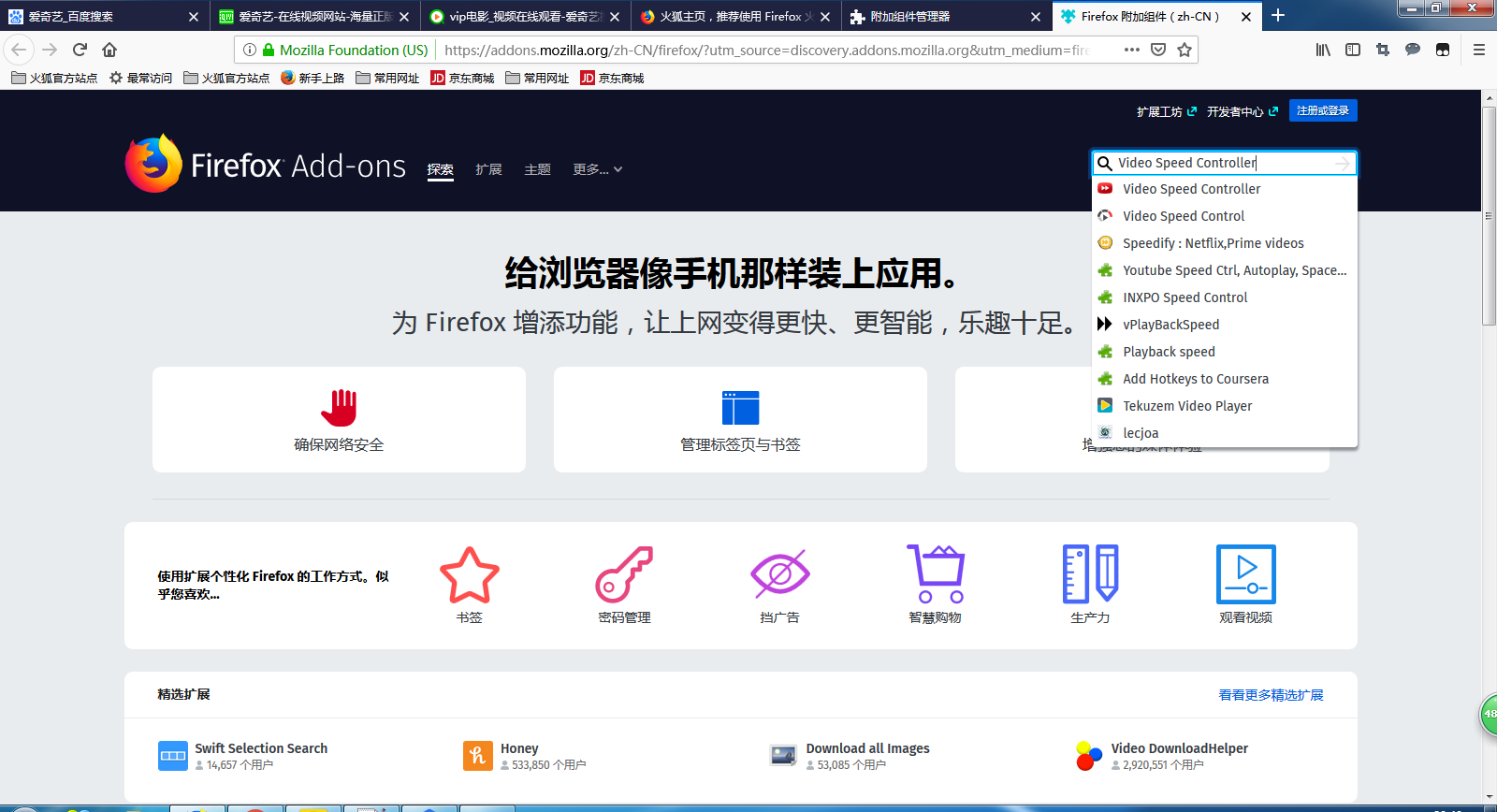Open the see more featured extensions (看看更多精选扩展) link
1497x812 pixels.
pos(1271,695)
